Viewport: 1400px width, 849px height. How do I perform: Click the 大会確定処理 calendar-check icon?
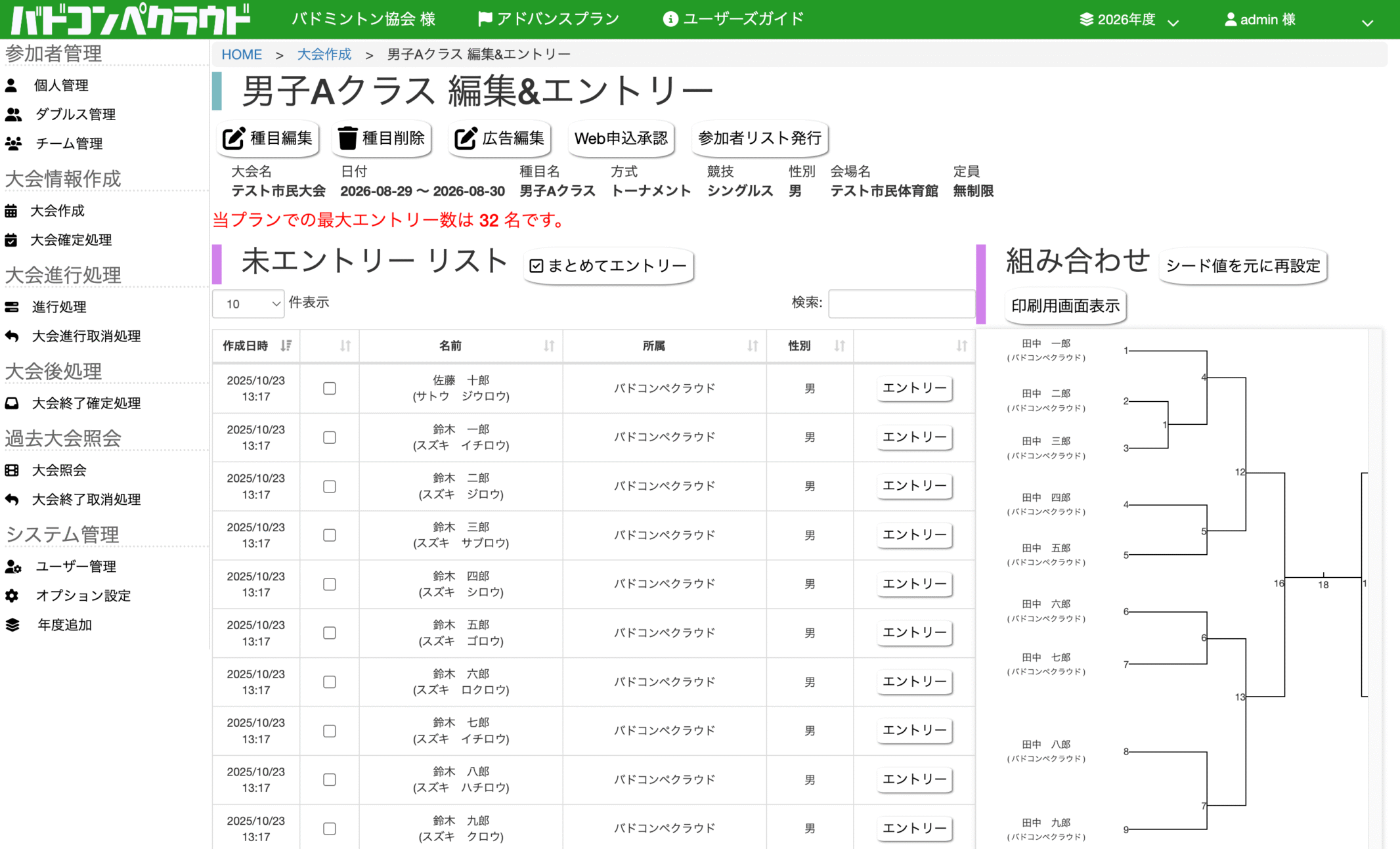(x=11, y=240)
